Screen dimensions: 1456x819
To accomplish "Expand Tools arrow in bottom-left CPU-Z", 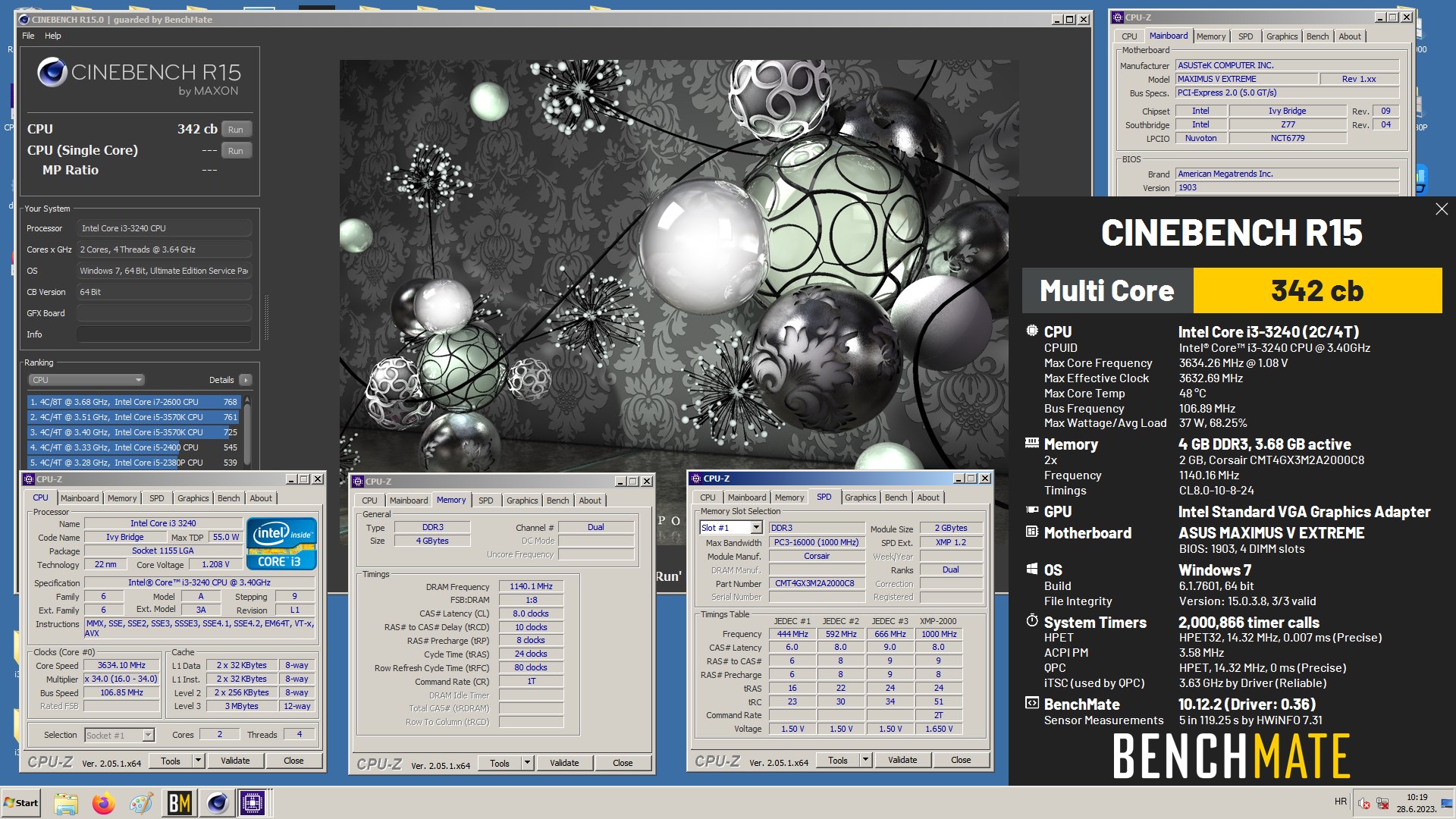I will 198,761.
